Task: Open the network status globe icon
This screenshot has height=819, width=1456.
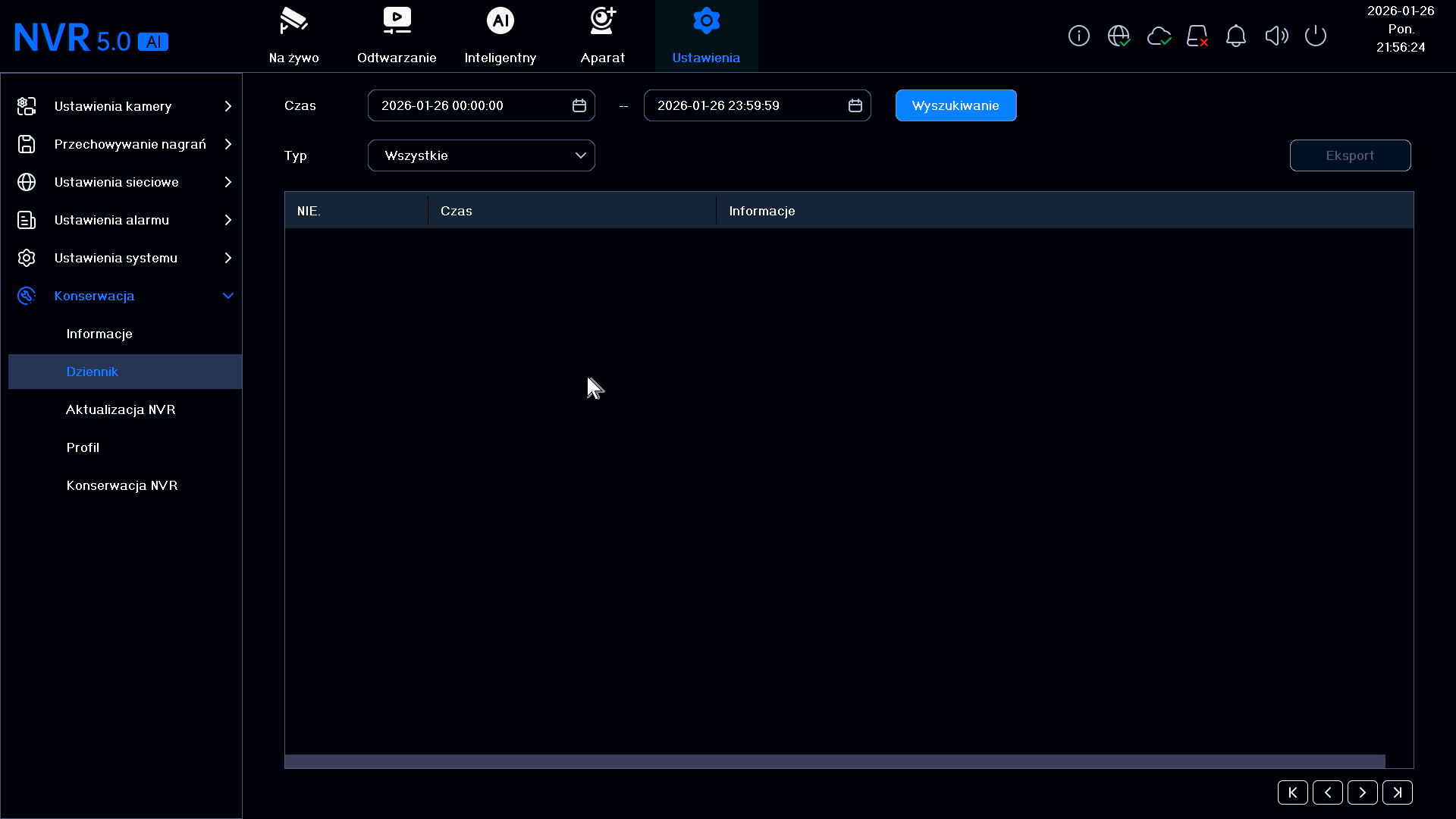Action: [x=1119, y=36]
